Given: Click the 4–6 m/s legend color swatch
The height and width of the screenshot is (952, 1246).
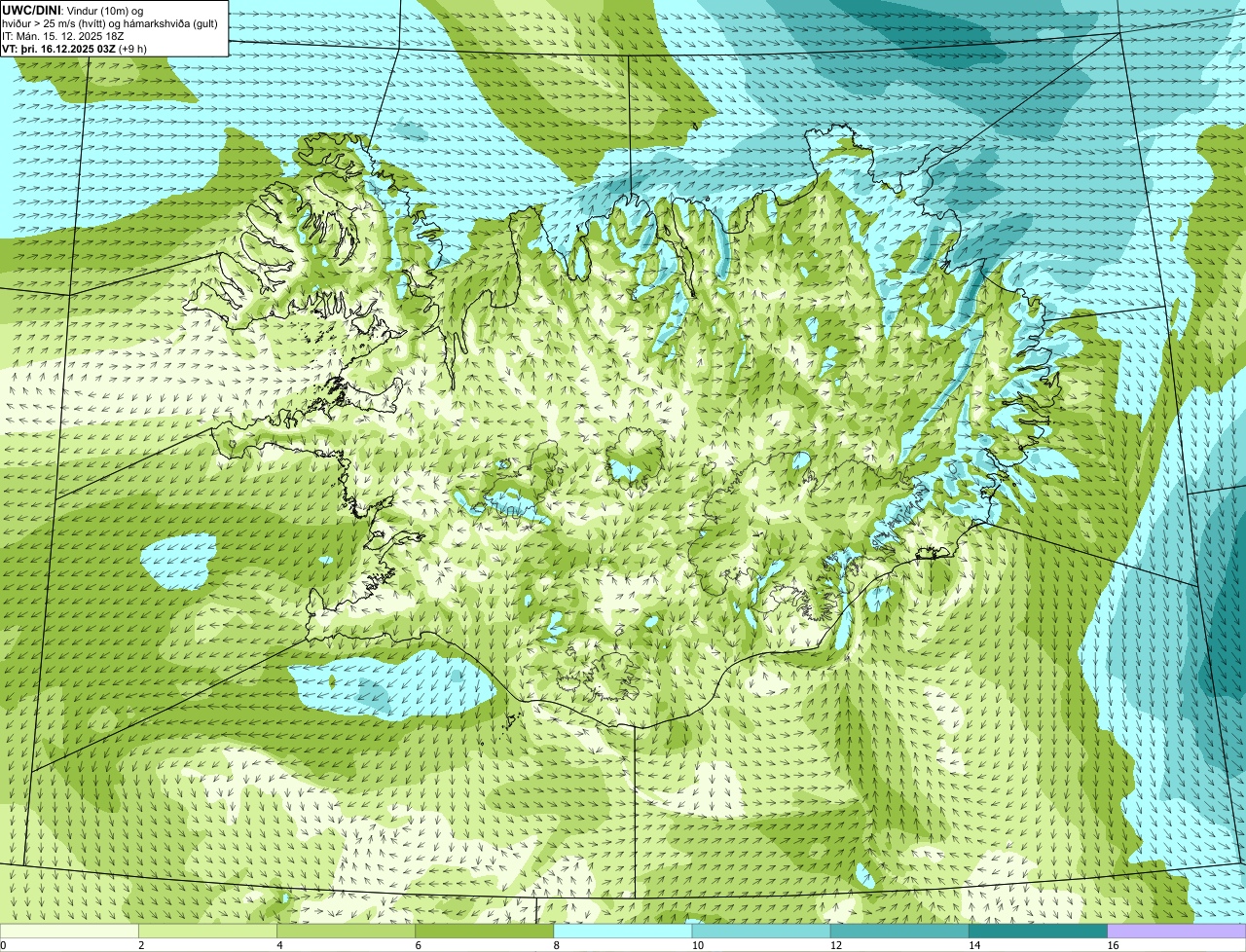Looking at the screenshot, I should pos(346,931).
